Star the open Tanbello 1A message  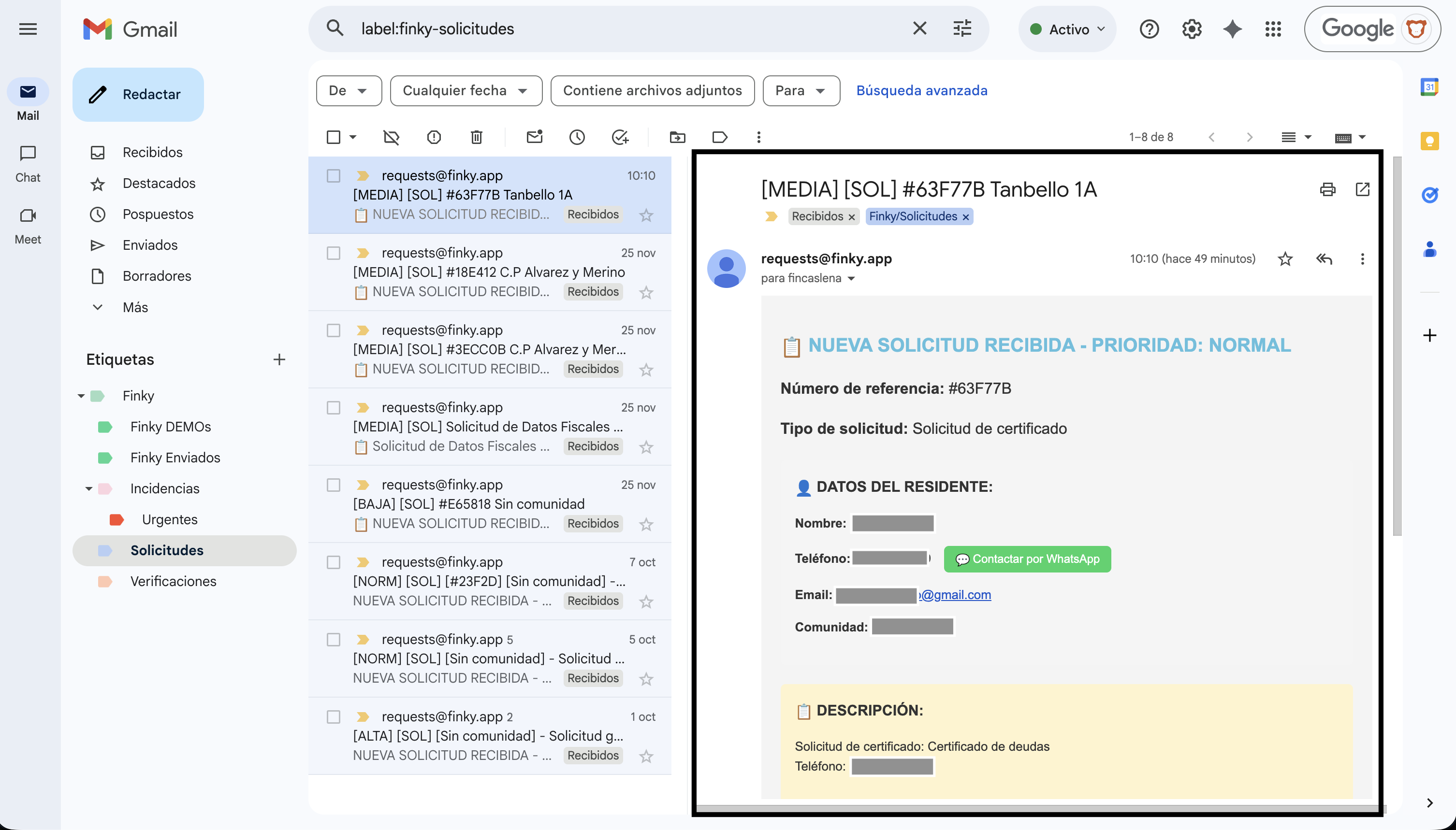1285,259
